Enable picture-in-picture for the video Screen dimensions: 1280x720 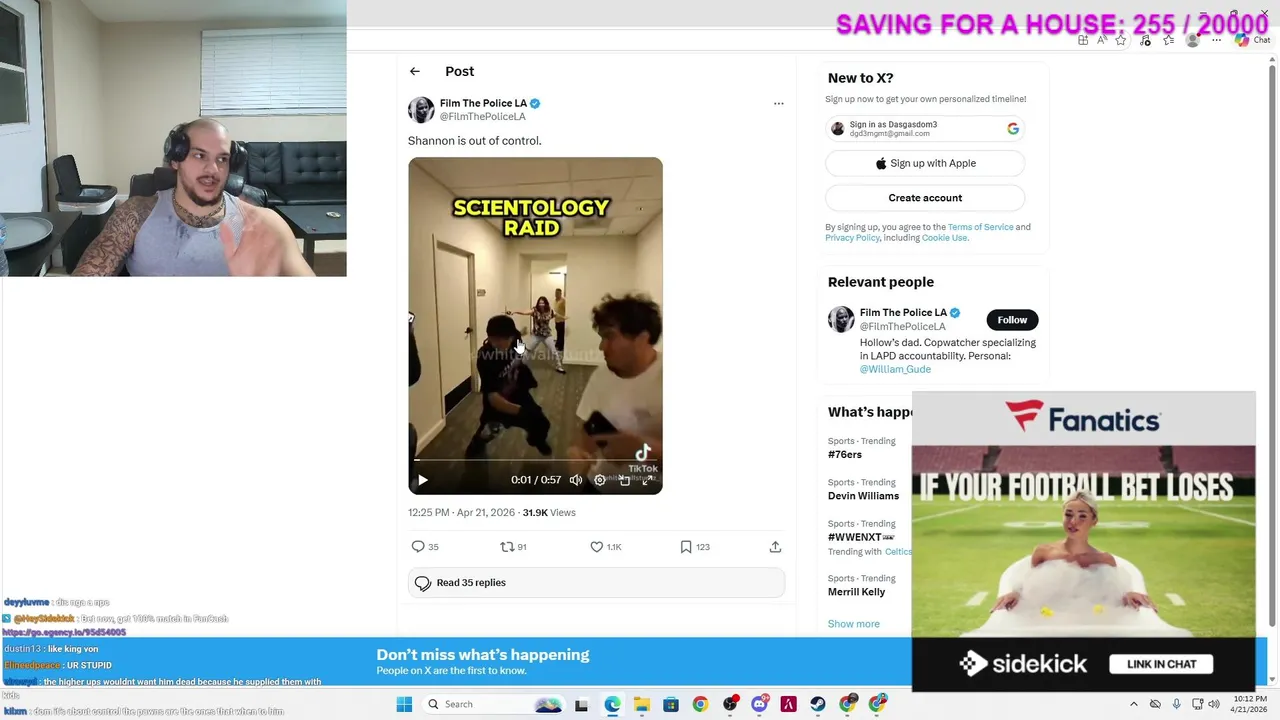pyautogui.click(x=624, y=480)
